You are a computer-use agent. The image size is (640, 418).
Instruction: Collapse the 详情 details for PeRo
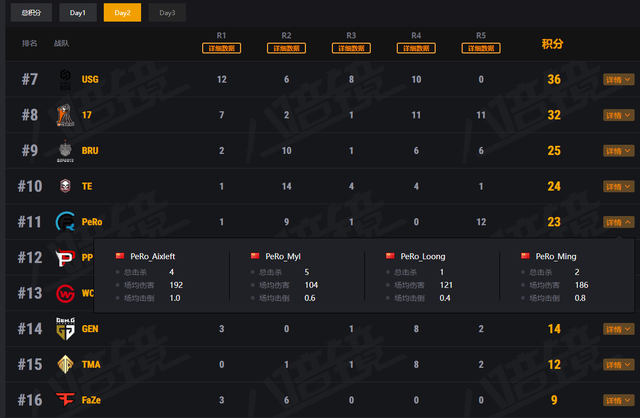[617, 222]
